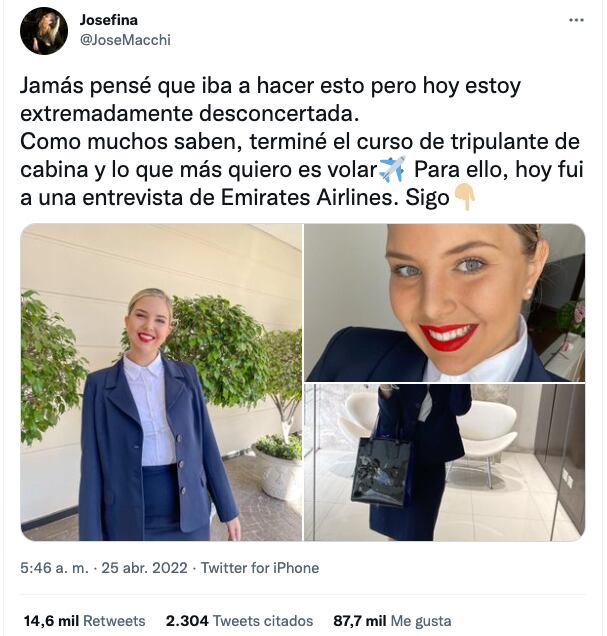This screenshot has height=636, width=607.
Task: Click the airplane emoji in the tweet
Action: [392, 169]
